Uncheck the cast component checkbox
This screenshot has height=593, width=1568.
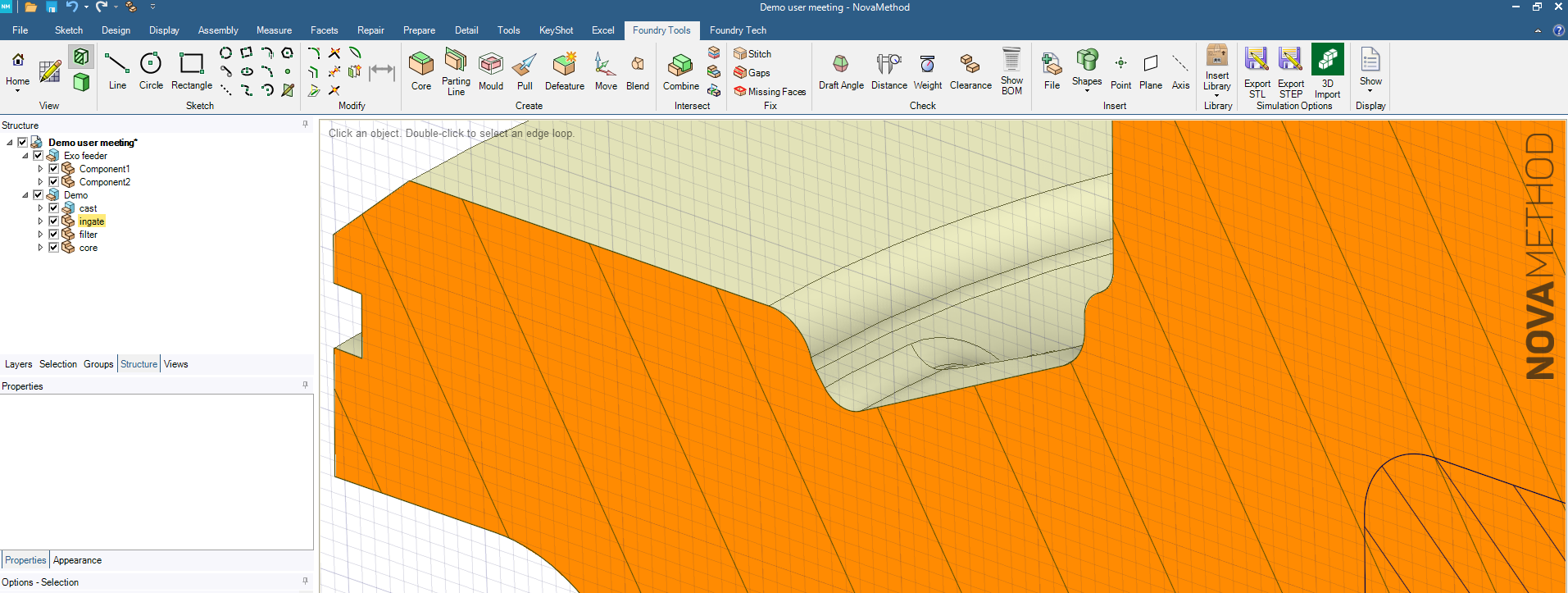[53, 208]
